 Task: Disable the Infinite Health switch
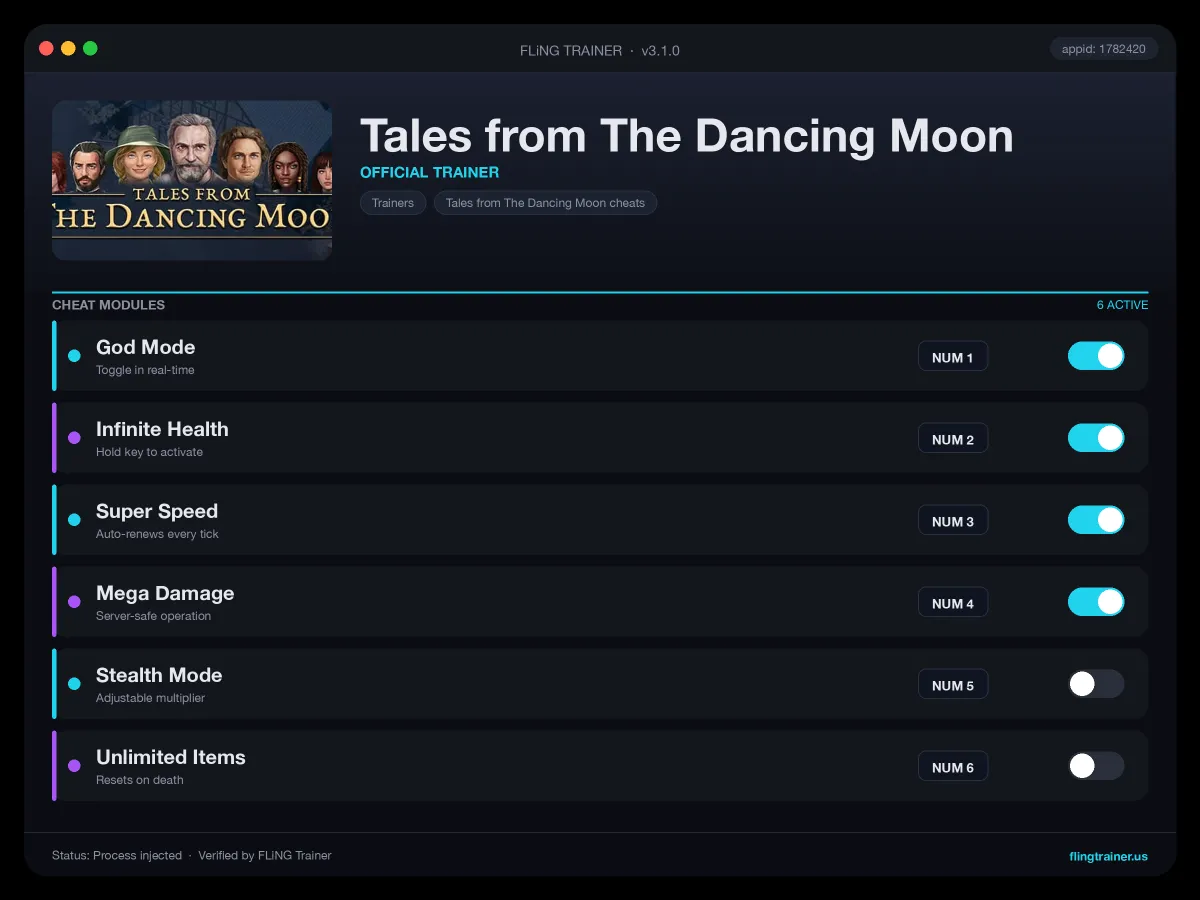[x=1096, y=438]
